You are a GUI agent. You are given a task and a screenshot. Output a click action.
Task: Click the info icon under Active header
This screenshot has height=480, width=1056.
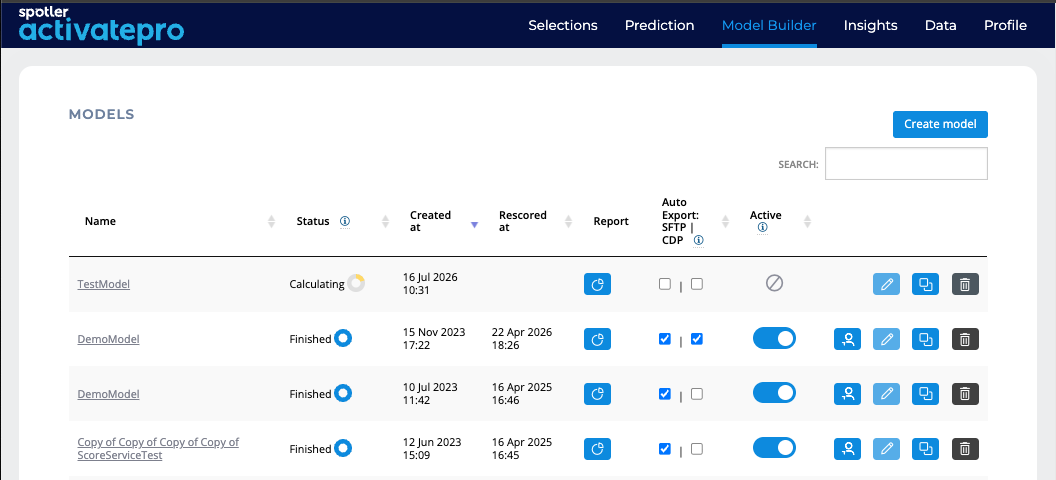coord(762,228)
